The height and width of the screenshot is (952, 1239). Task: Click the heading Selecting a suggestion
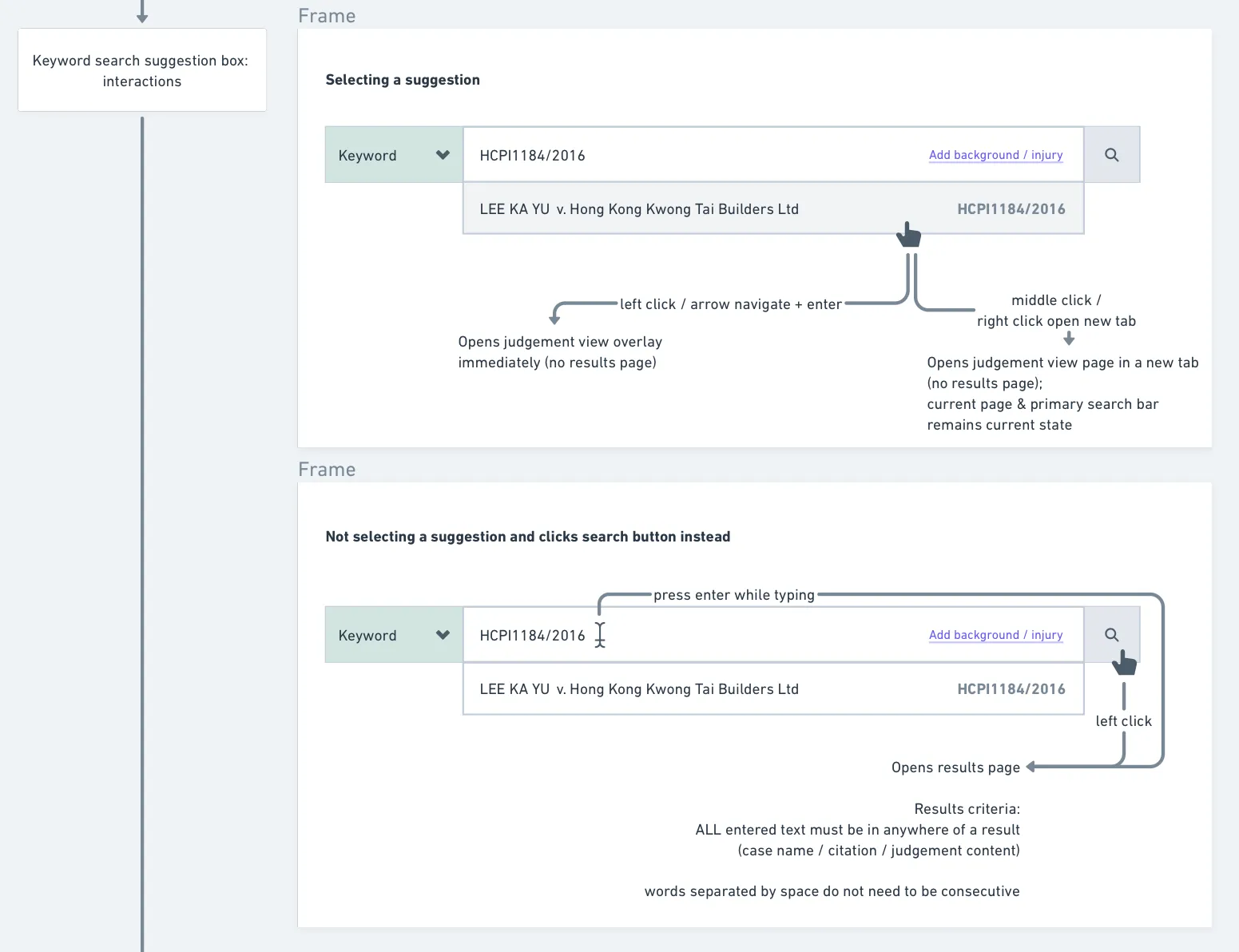[x=403, y=80]
